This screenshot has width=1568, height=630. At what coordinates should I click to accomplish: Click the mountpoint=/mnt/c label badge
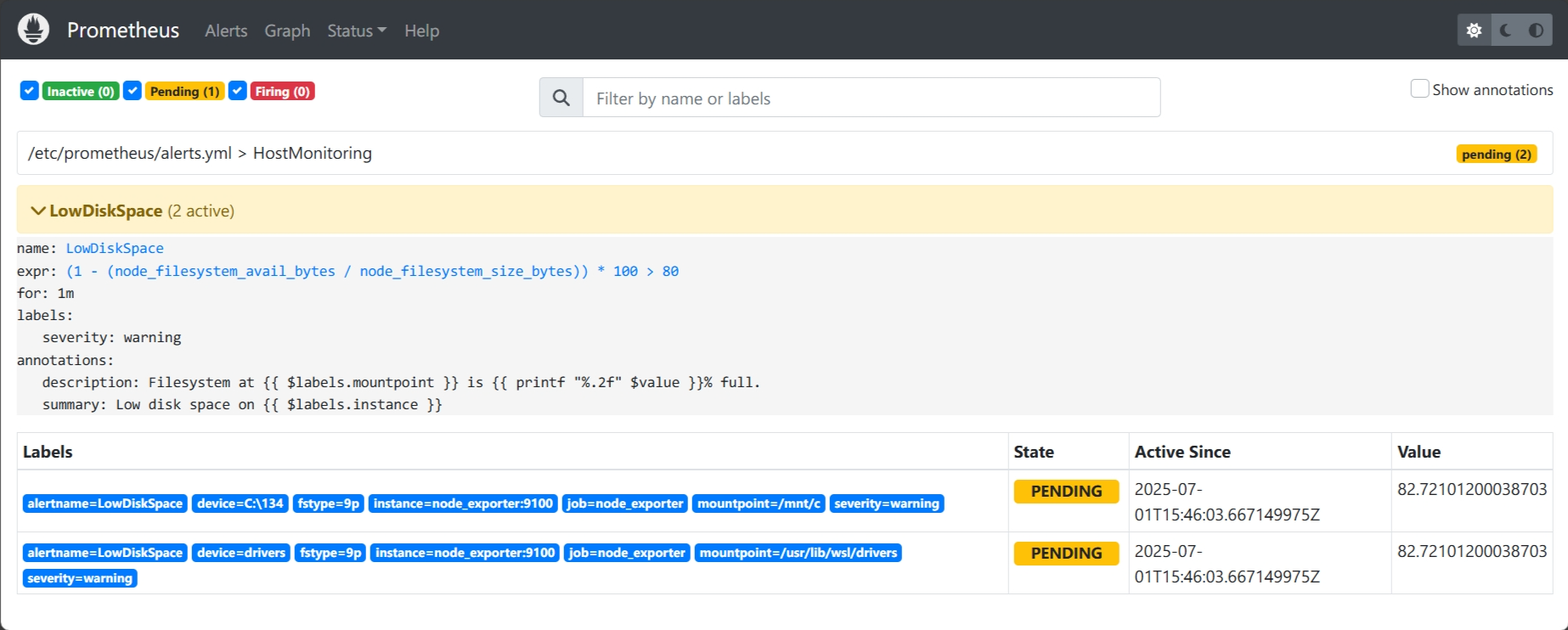click(759, 503)
